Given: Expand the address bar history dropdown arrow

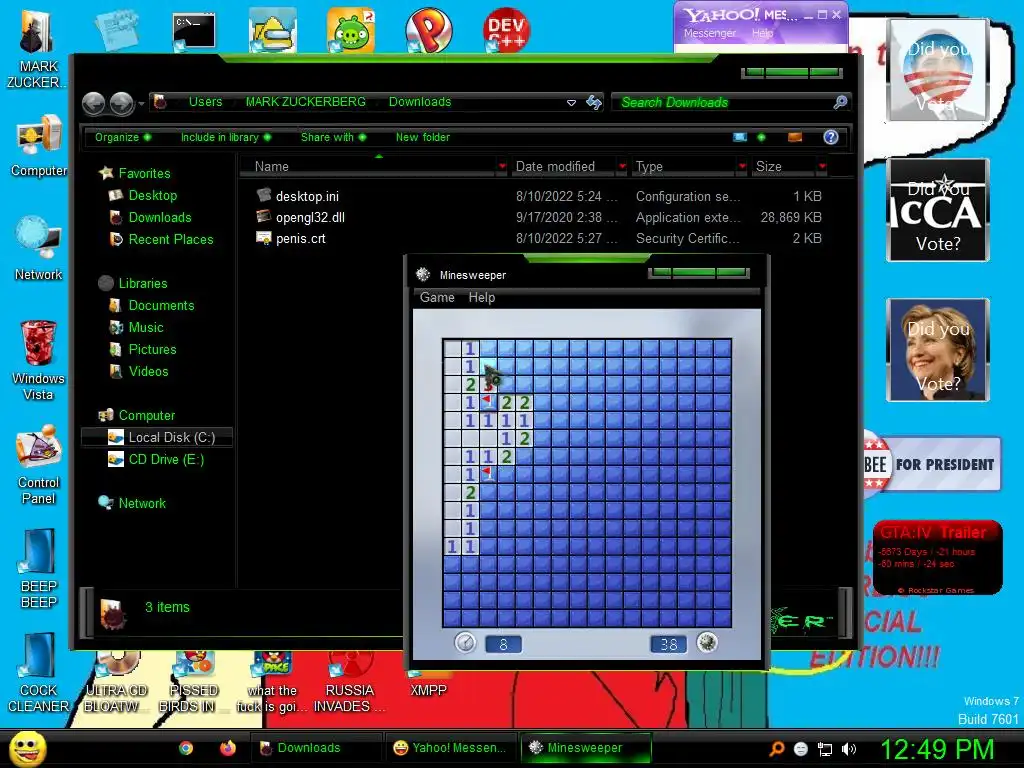Looking at the screenshot, I should pos(571,103).
